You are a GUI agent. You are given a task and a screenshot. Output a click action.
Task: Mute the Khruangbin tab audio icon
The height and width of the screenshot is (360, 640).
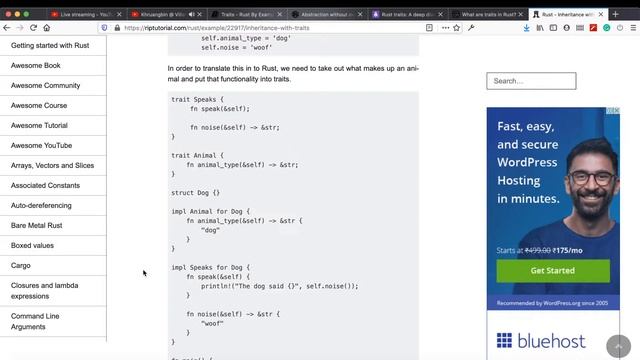191,14
